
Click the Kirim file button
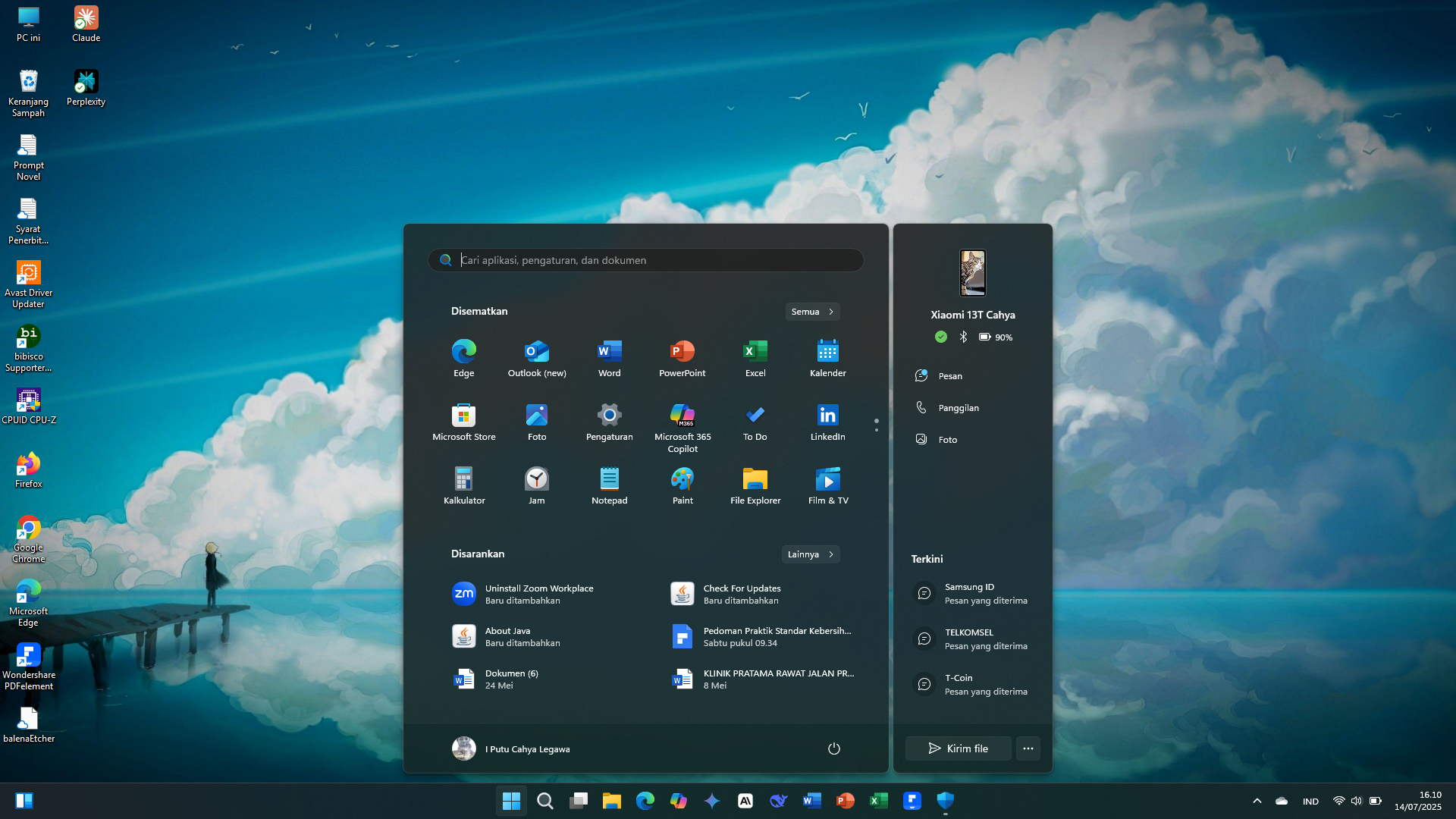[958, 748]
